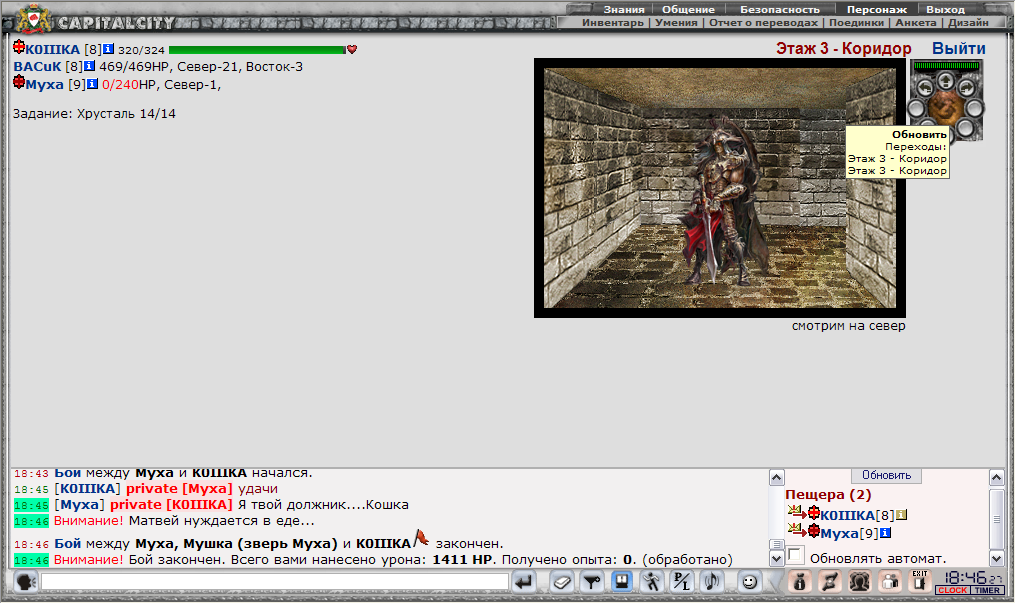Click the speaking head icon beside chat input
Screen dimensions: 1016x604
coord(25,582)
